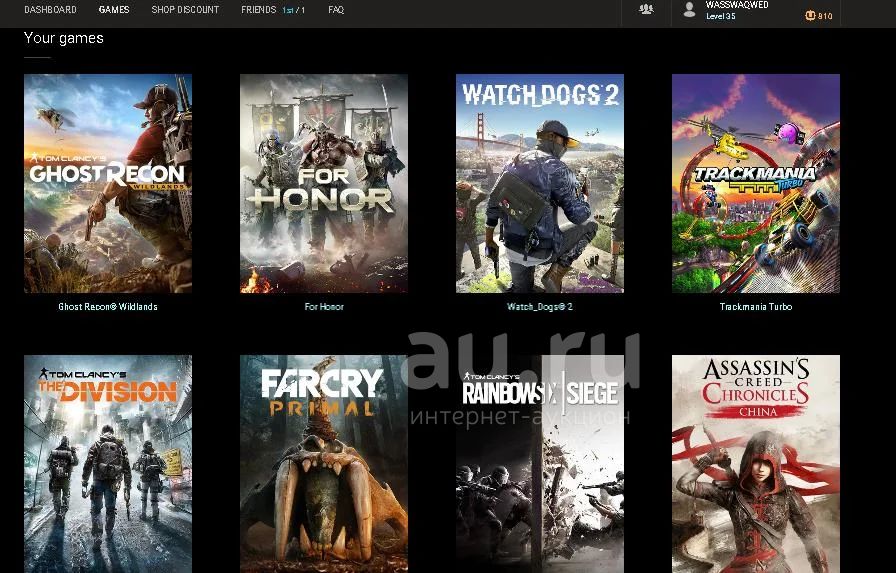Open Watch Dogs 2 cover art

click(540, 183)
